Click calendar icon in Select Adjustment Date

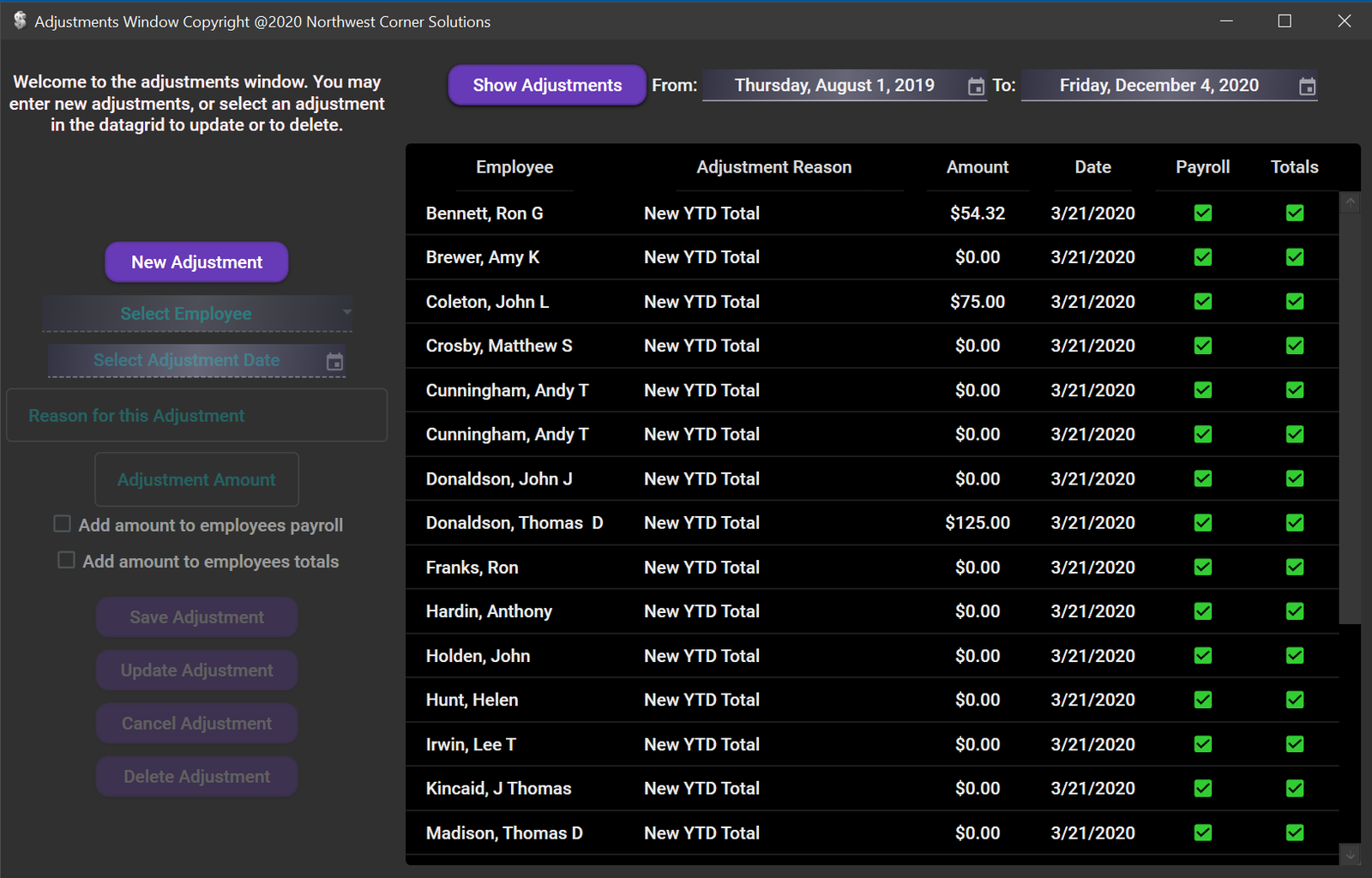pos(334,362)
